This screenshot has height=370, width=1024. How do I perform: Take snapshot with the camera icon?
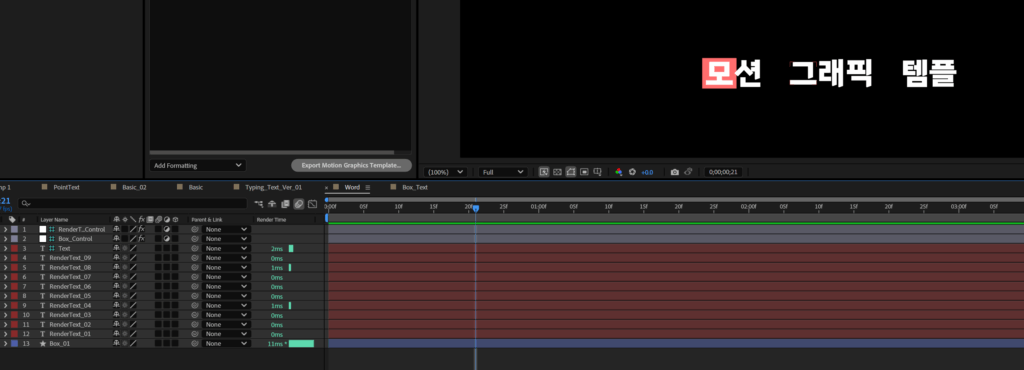click(675, 172)
